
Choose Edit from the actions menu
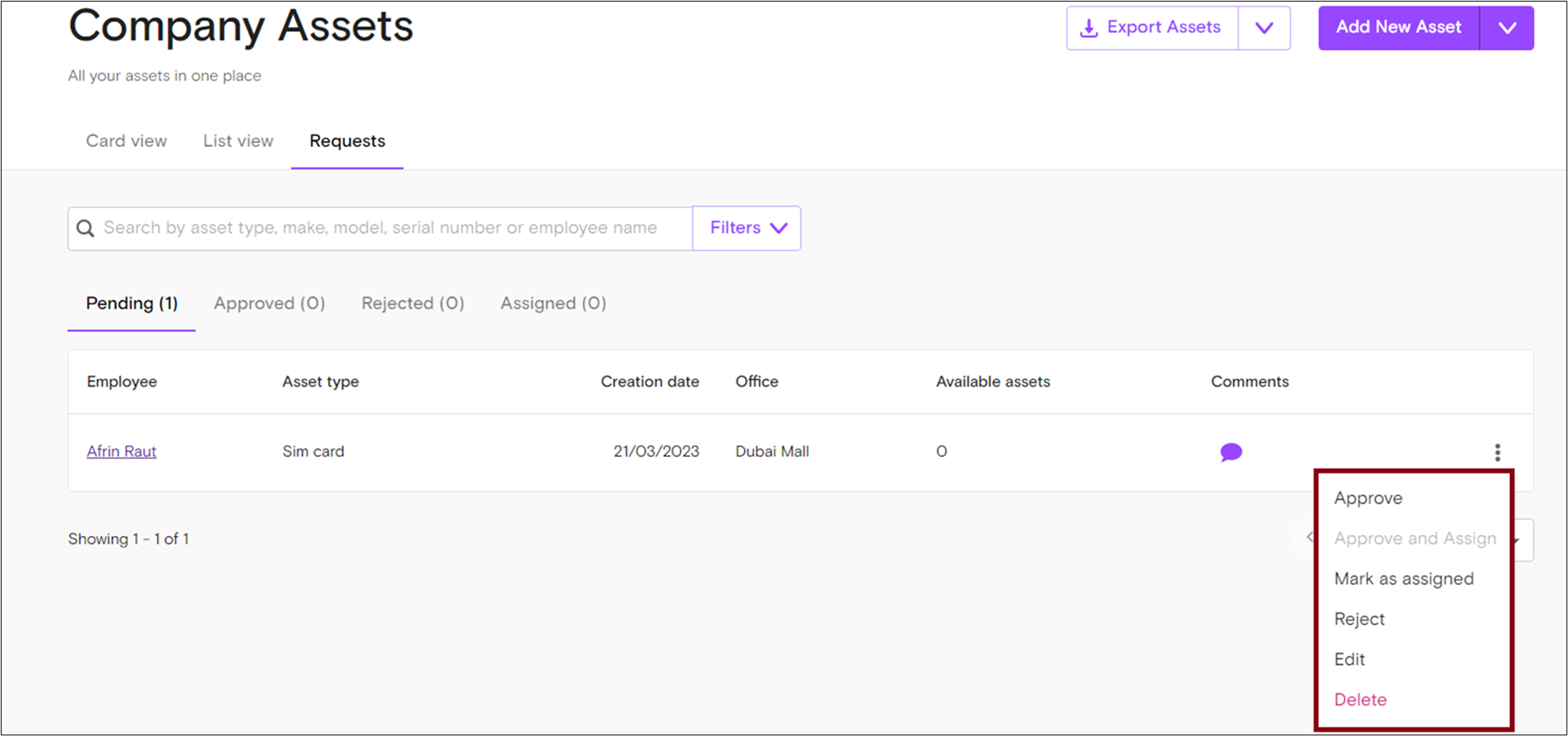click(x=1349, y=659)
